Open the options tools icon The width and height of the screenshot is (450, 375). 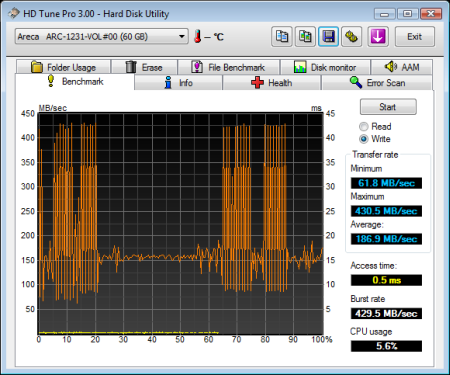(351, 37)
